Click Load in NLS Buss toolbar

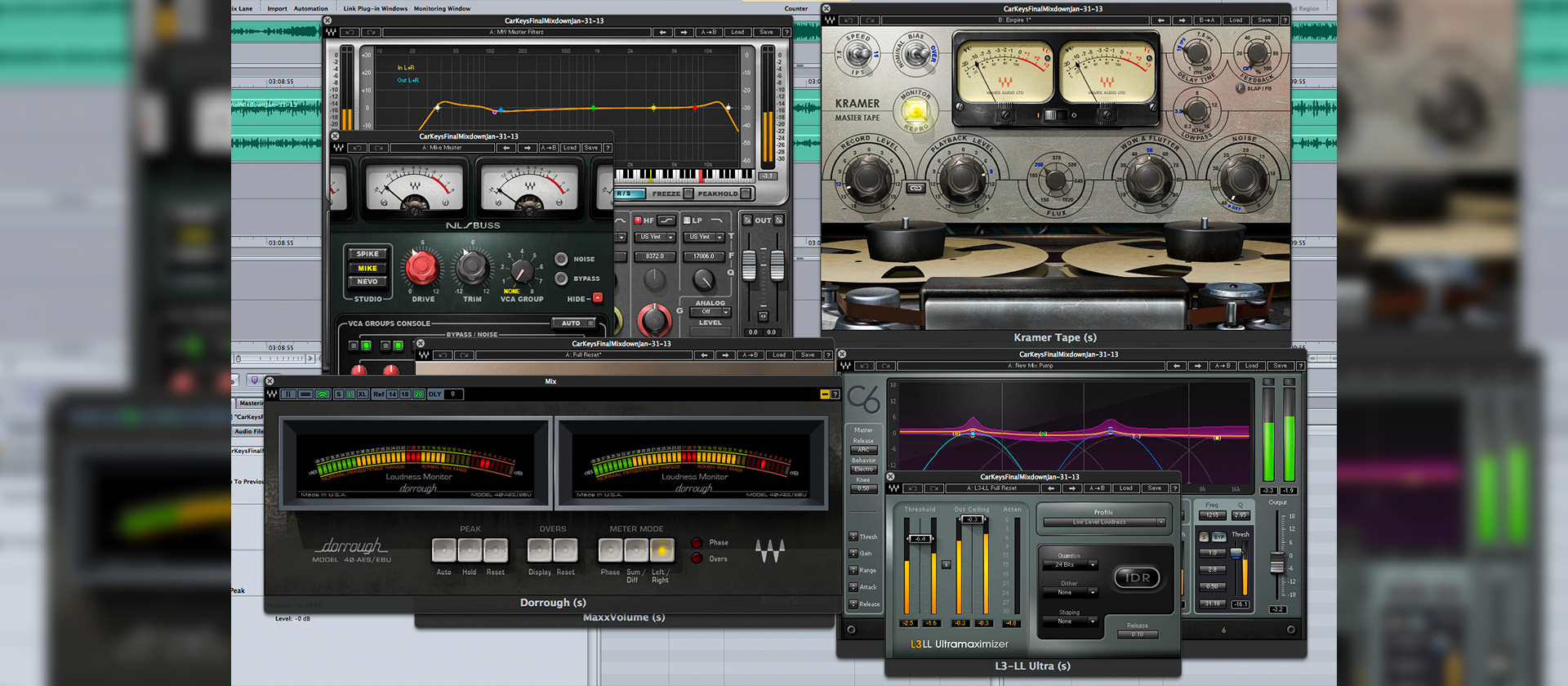pyautogui.click(x=570, y=148)
